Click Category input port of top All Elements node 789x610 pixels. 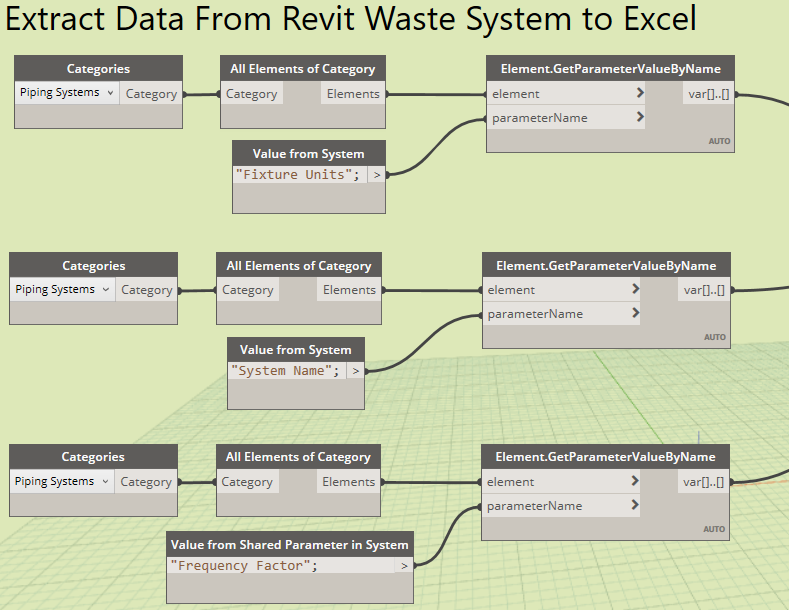[x=252, y=94]
